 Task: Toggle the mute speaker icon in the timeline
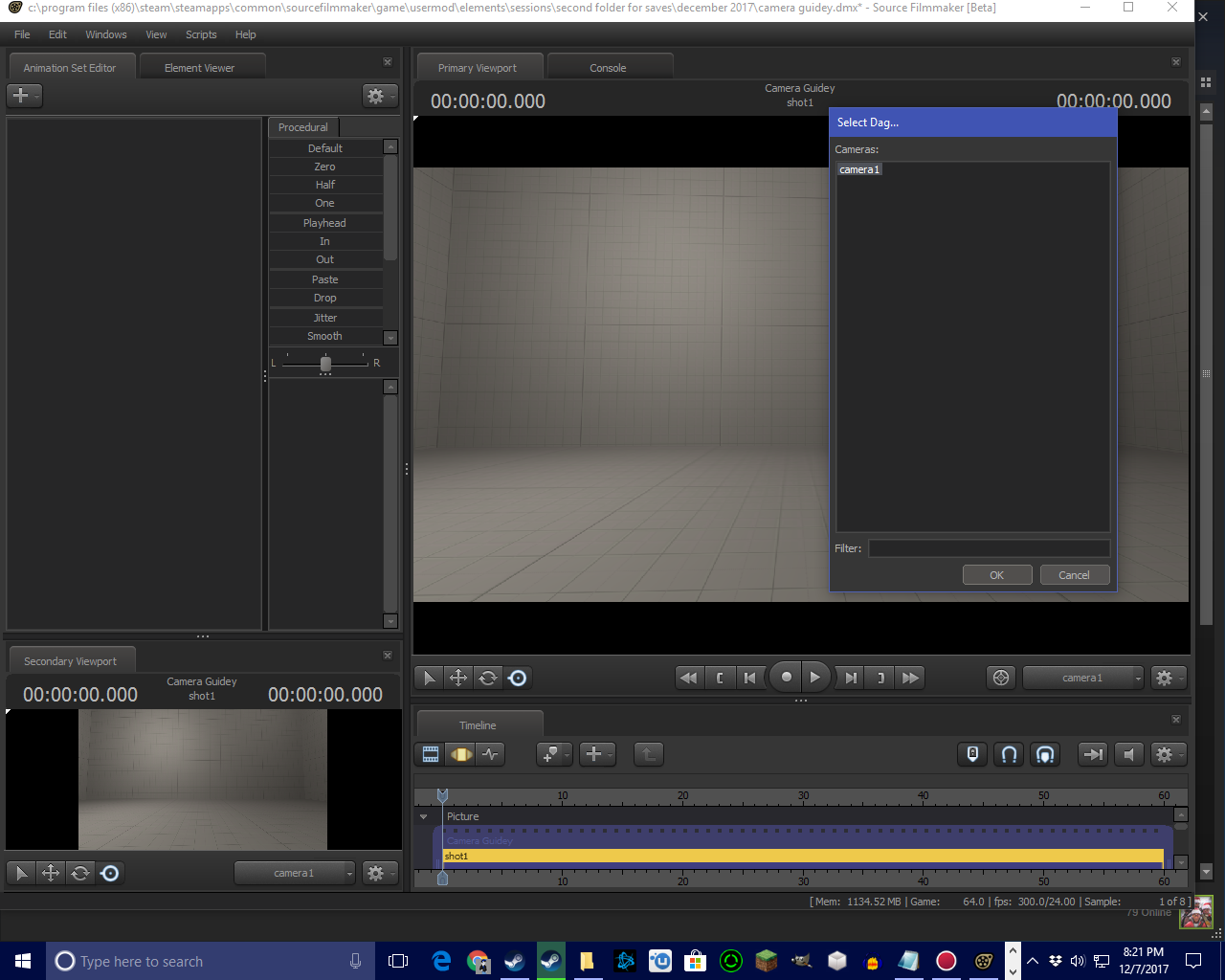1129,754
